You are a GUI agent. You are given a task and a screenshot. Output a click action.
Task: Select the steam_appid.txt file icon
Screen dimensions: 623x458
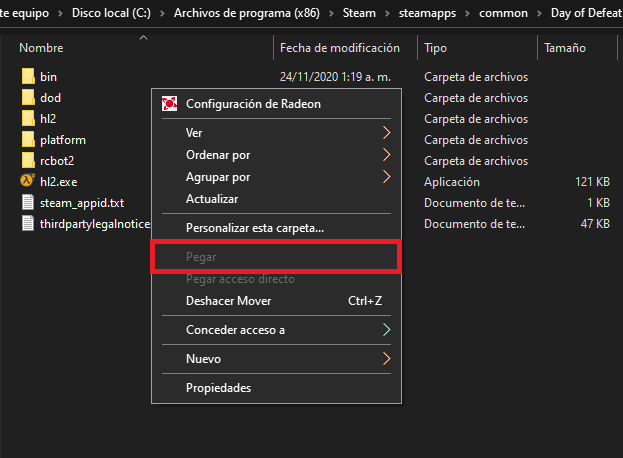[x=27, y=202]
